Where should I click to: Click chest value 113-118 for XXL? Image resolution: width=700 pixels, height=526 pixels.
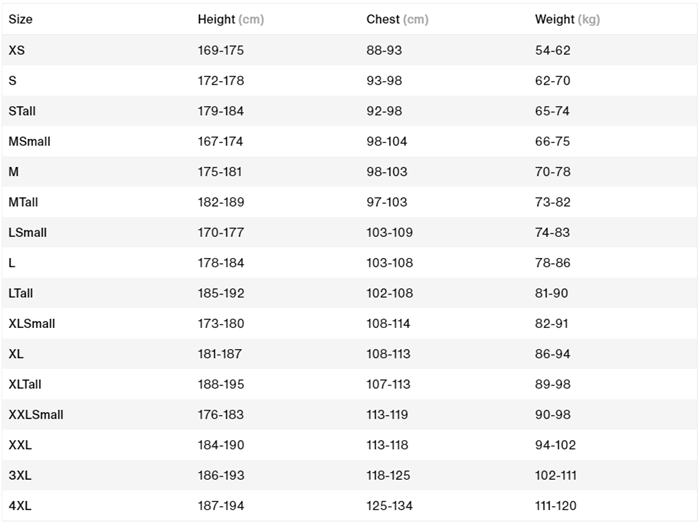tap(388, 445)
